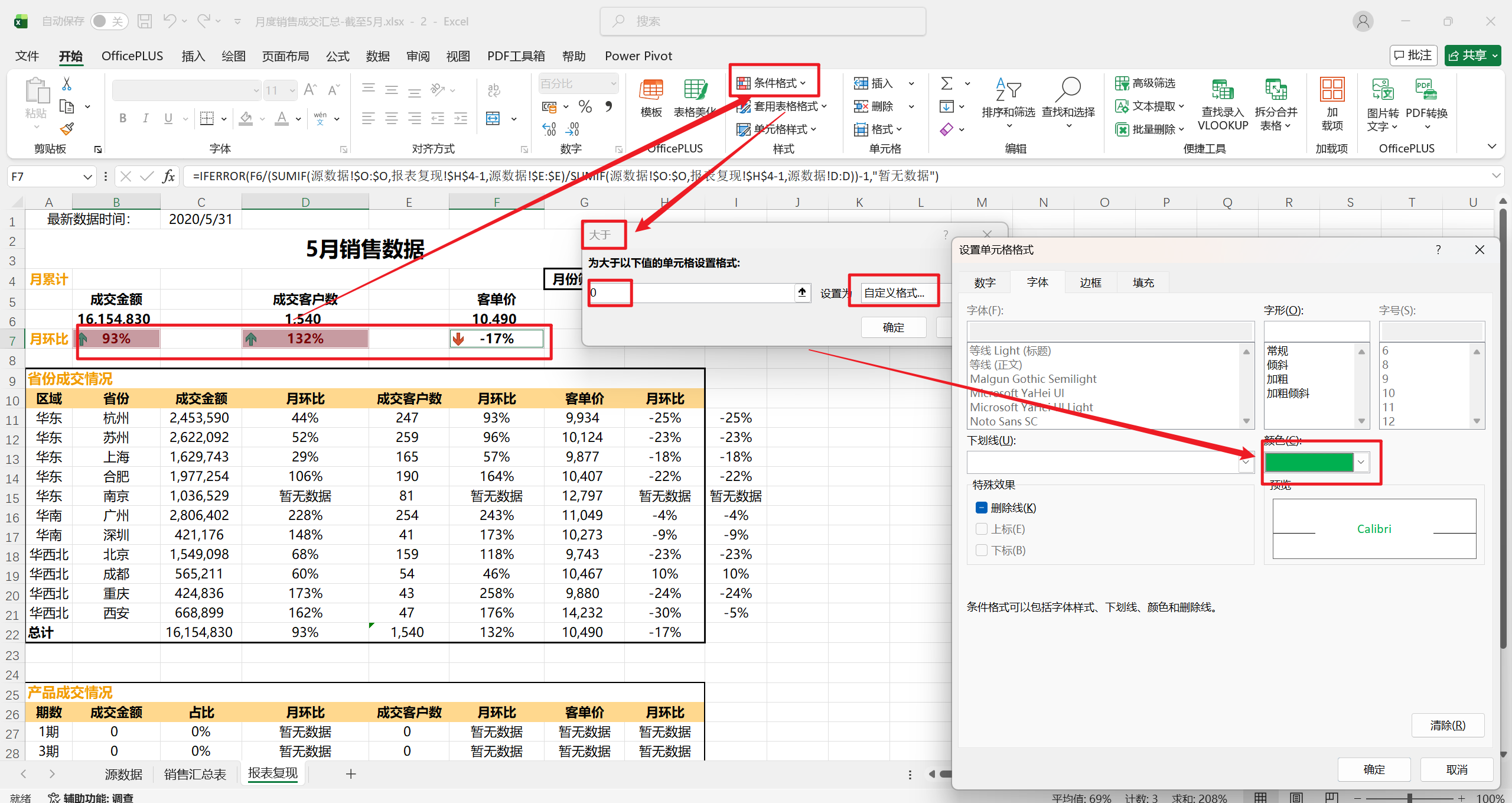1512x803 pixels.
Task: Select the 查找录入 VLOOKUP tool
Action: tap(1222, 105)
